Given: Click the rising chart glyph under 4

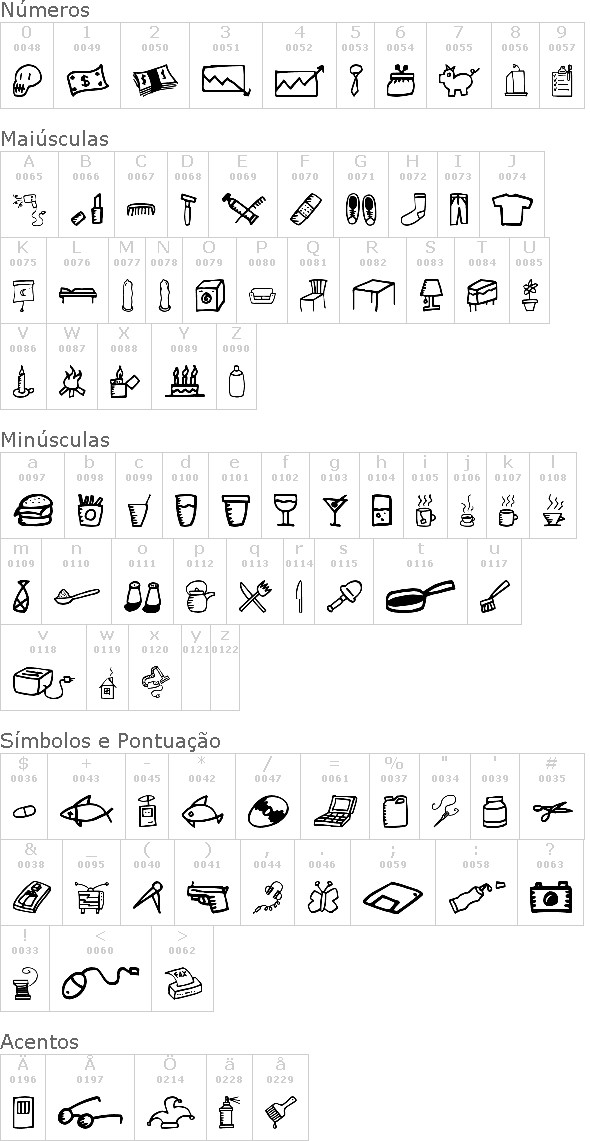Looking at the screenshot, I should click(x=299, y=81).
